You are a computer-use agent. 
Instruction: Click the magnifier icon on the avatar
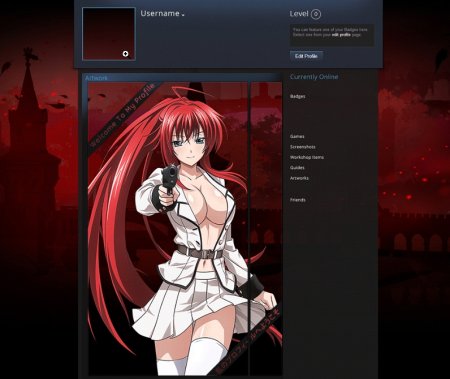click(x=126, y=54)
